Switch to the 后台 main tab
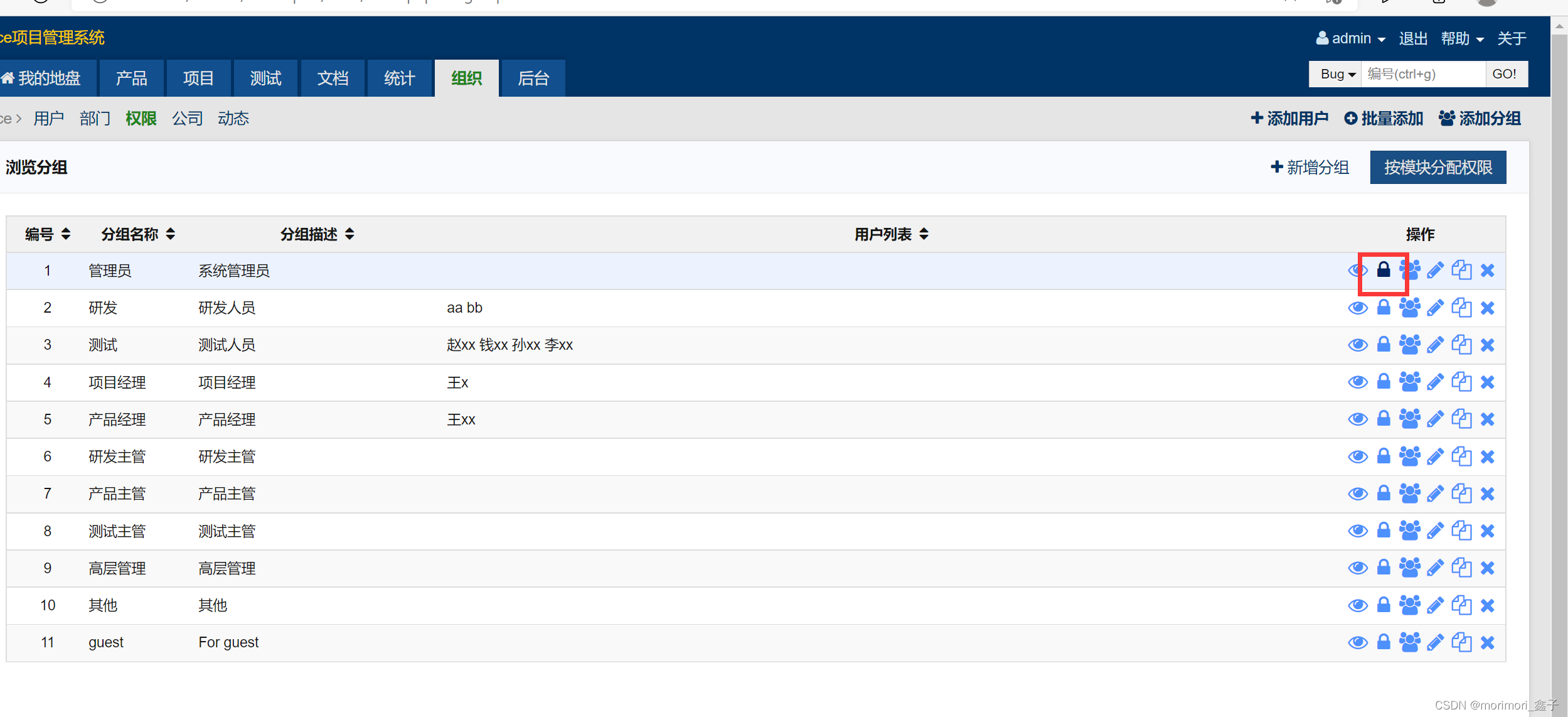1568x717 pixels. click(533, 78)
